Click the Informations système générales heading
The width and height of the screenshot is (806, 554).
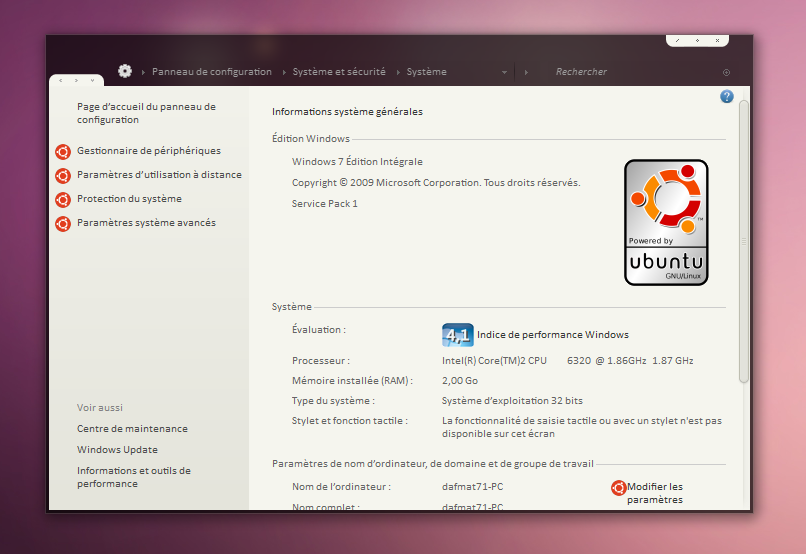point(347,112)
